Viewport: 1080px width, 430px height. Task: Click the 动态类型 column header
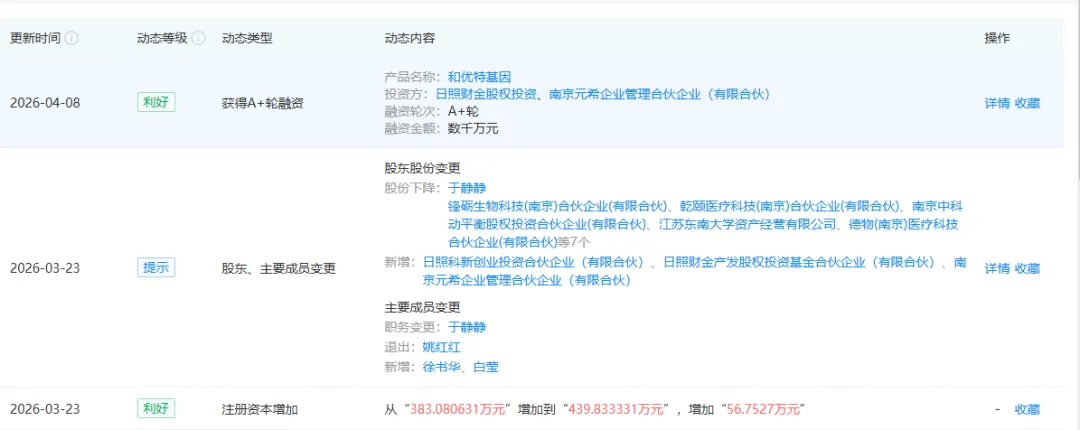pyautogui.click(x=247, y=39)
